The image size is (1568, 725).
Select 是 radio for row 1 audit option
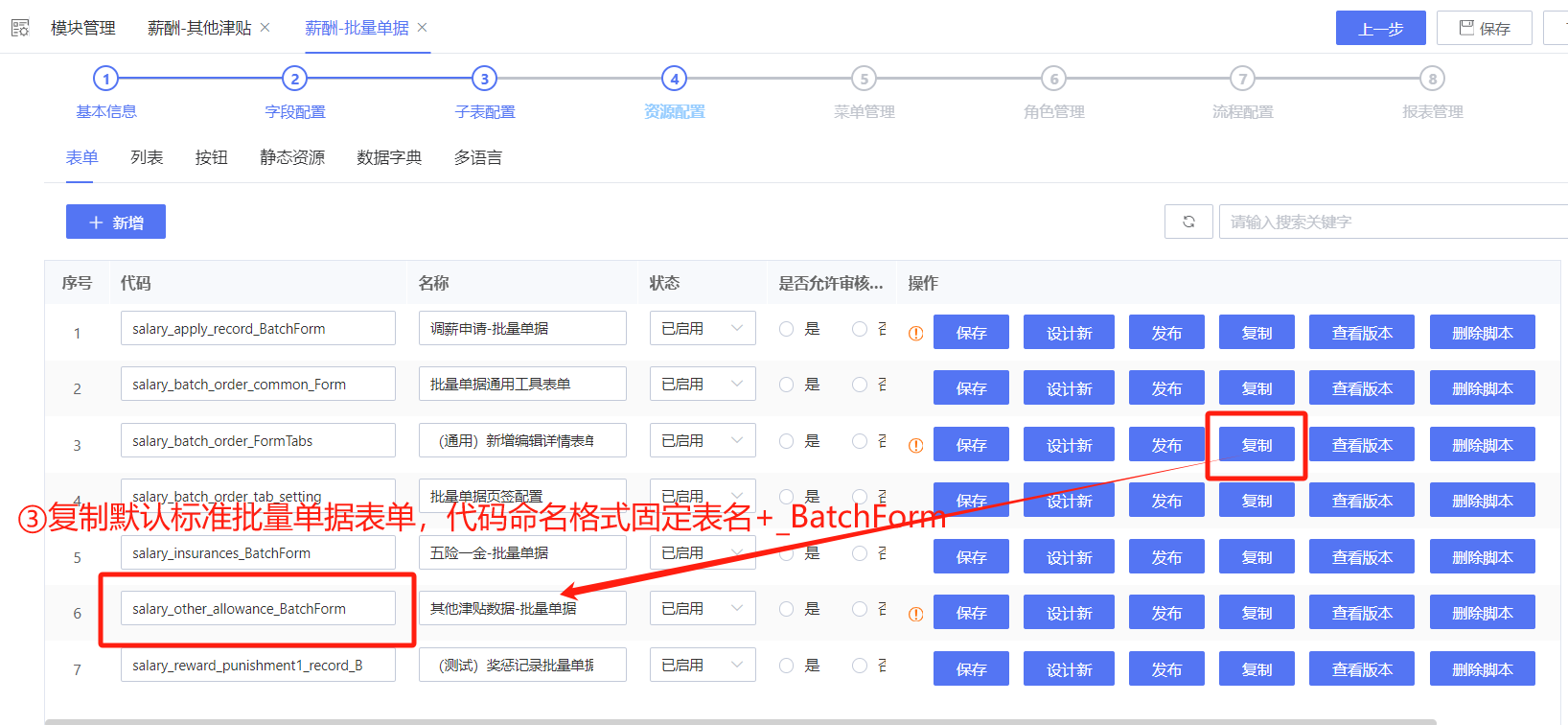787,329
